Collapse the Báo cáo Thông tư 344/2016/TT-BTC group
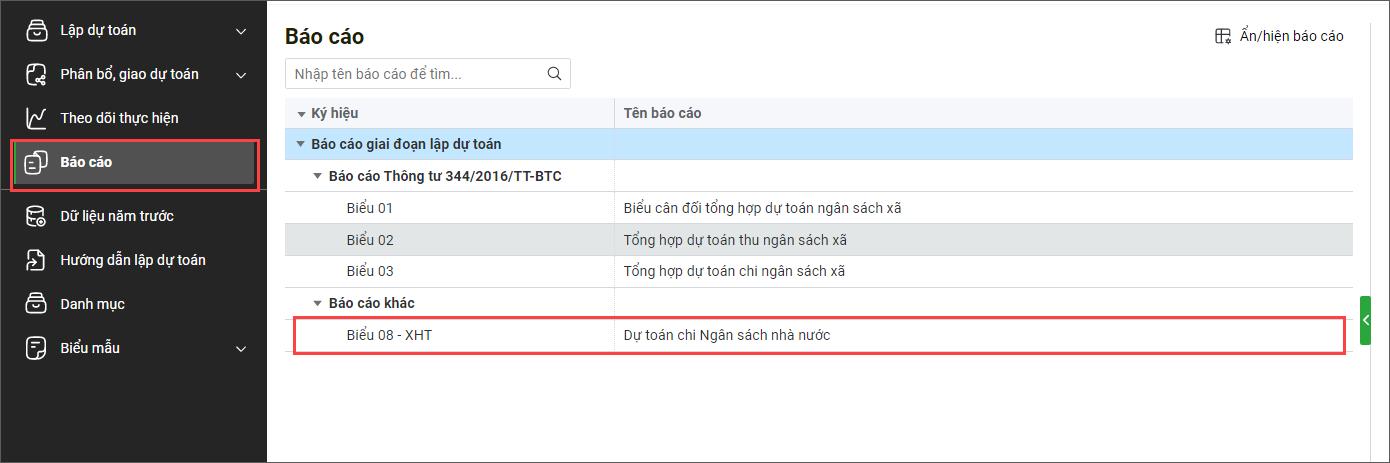1390x463 pixels. click(x=317, y=176)
